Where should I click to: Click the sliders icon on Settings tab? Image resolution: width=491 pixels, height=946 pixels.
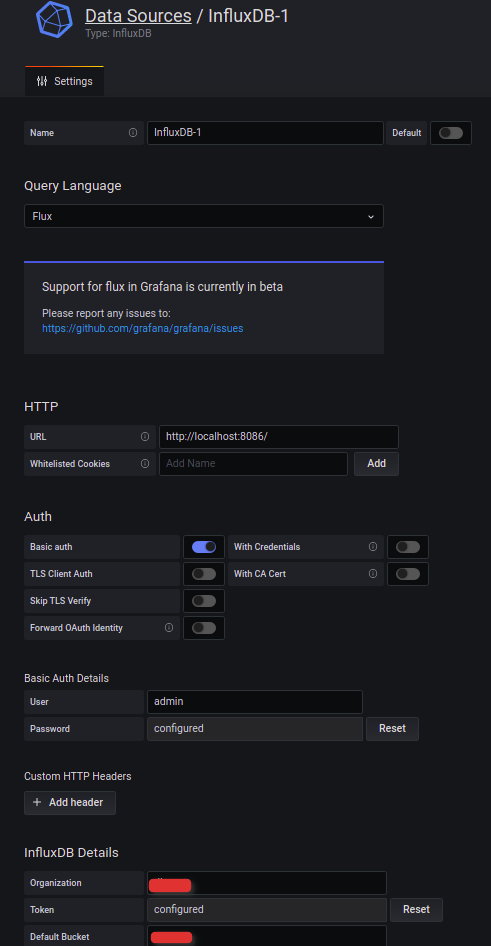pos(42,81)
